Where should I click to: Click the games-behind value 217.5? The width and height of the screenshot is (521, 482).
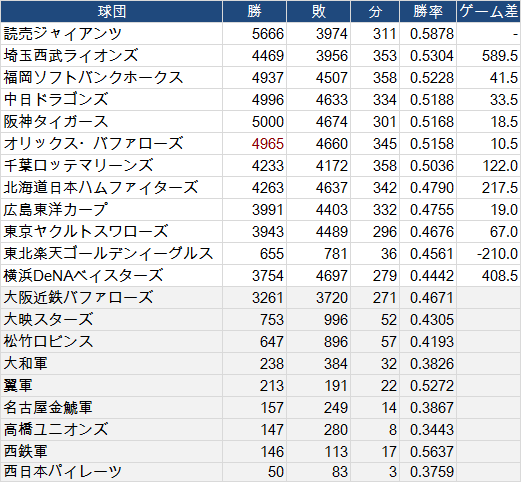coord(500,188)
